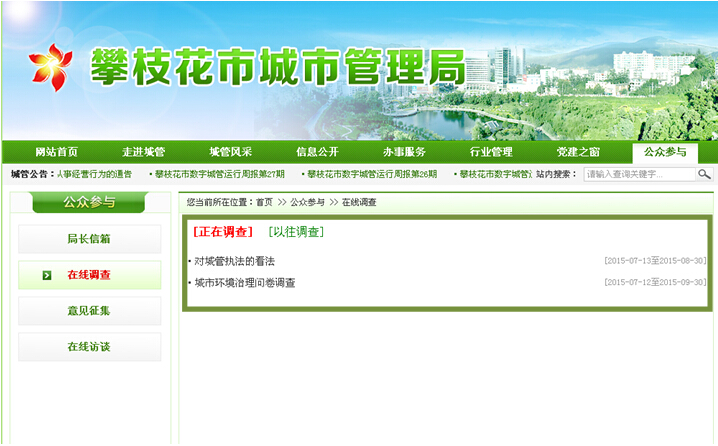Open the 网站首页 nav tab
The width and height of the screenshot is (718, 446).
tap(56, 152)
